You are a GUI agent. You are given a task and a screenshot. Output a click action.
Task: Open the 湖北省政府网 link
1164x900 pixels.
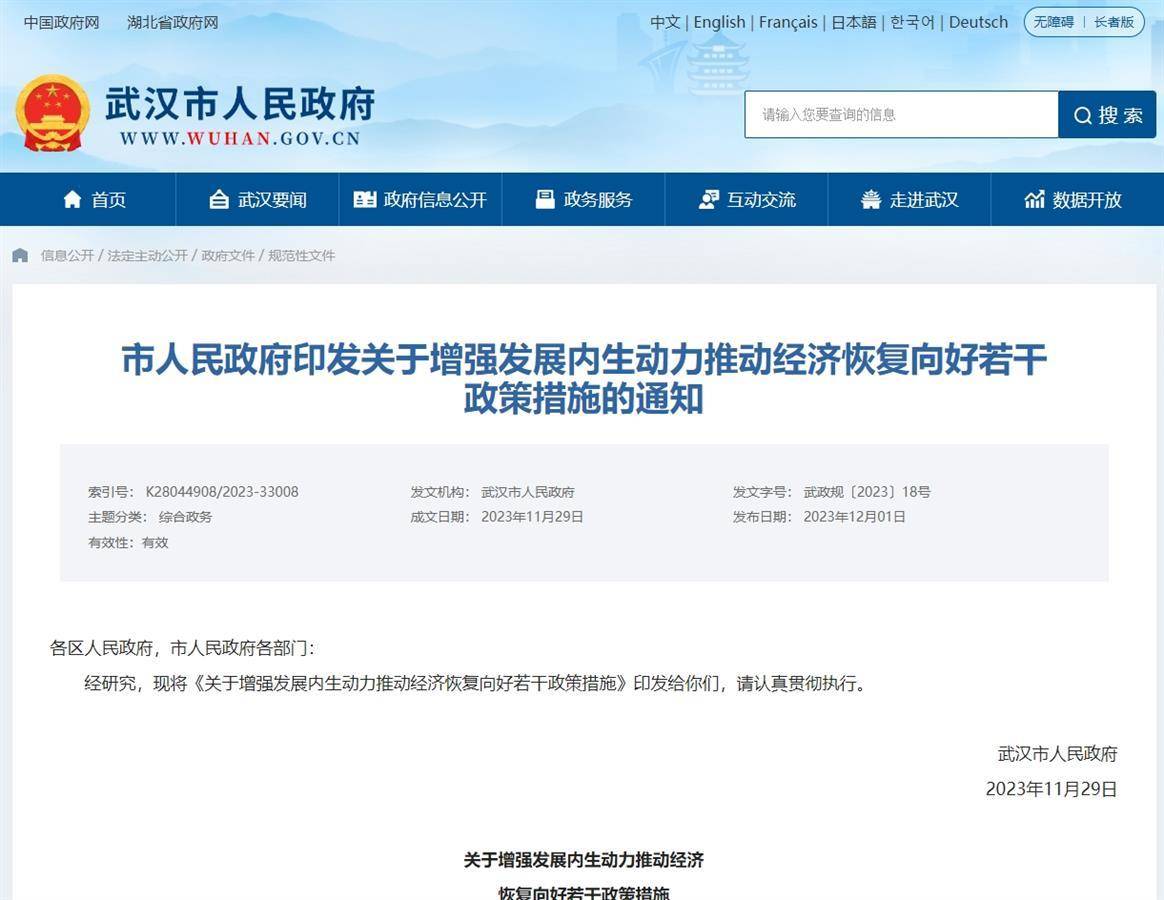point(172,22)
